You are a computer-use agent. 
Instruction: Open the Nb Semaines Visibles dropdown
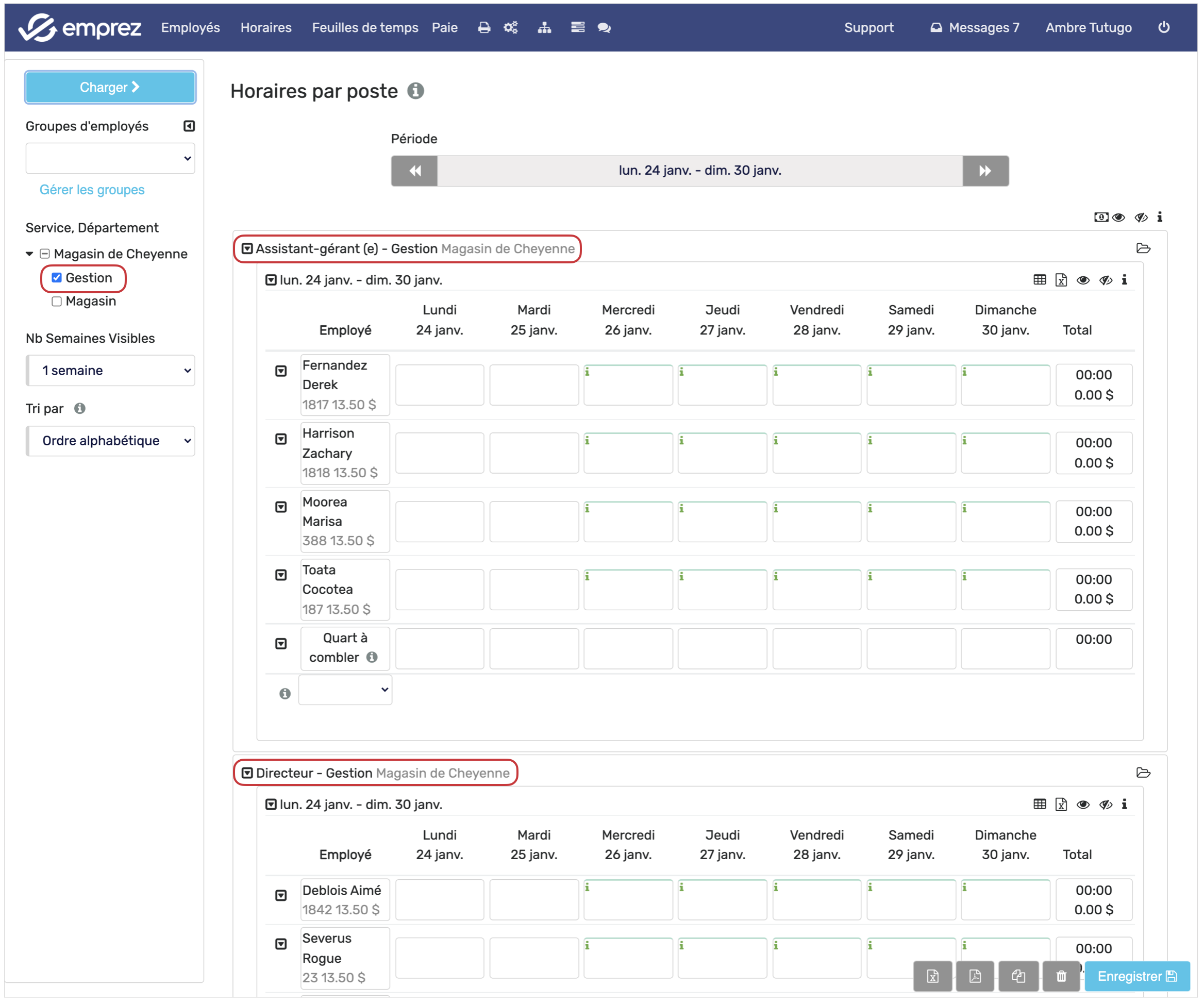[111, 371]
